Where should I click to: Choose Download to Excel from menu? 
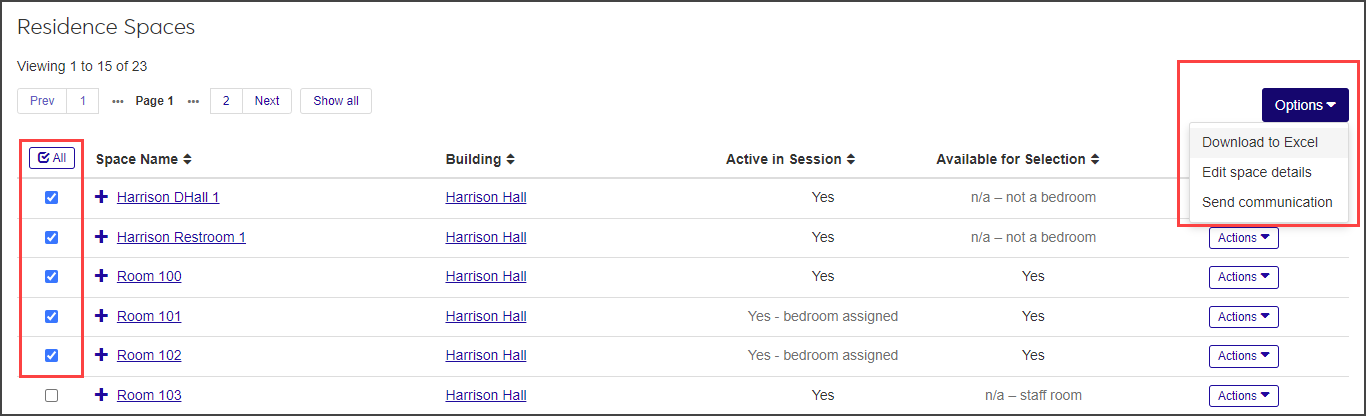click(1260, 142)
